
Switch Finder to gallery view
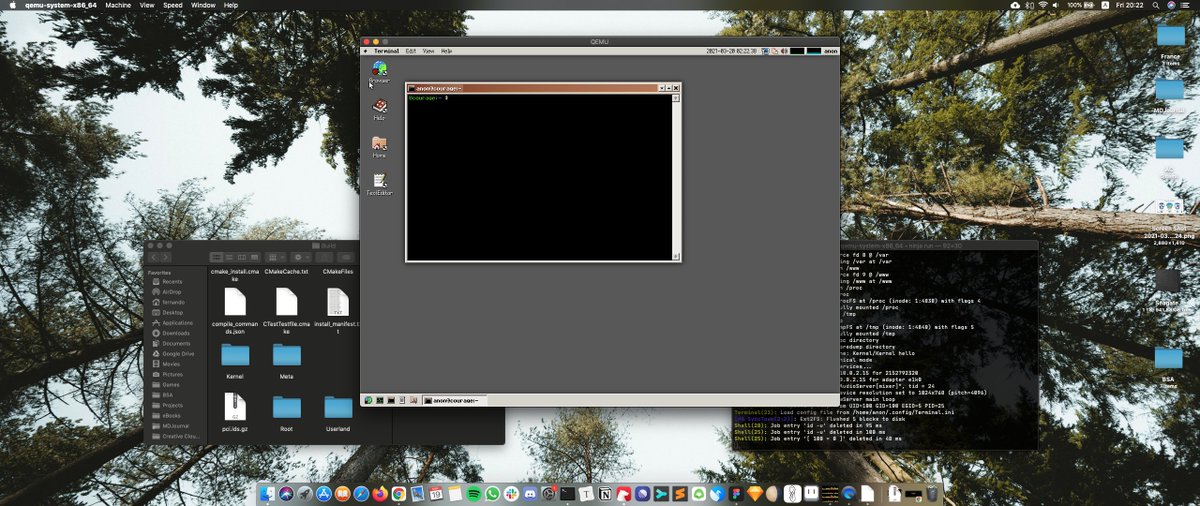point(255,257)
